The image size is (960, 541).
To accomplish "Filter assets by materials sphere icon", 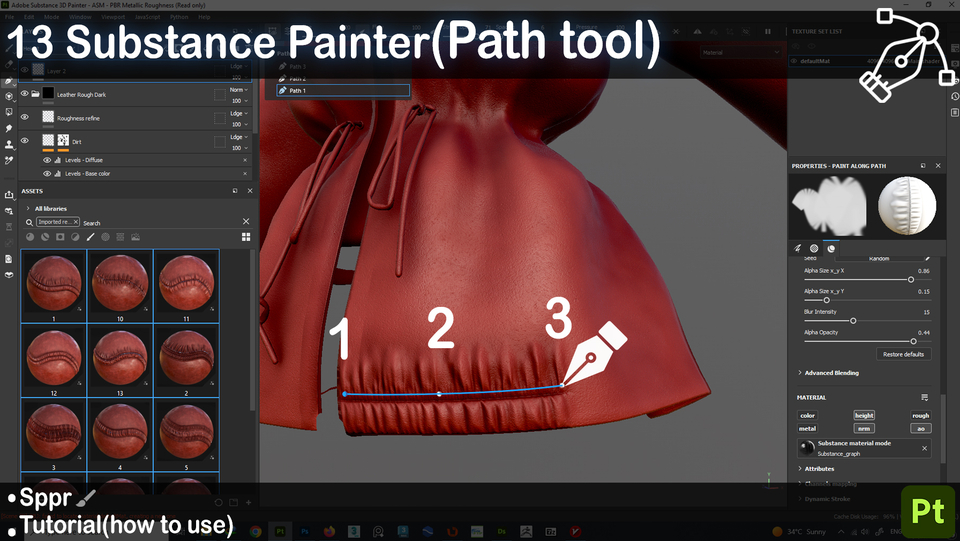I will (30, 237).
